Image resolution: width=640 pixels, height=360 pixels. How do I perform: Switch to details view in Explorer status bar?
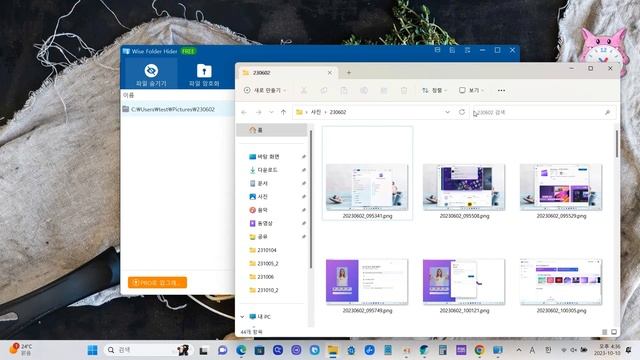(605, 332)
